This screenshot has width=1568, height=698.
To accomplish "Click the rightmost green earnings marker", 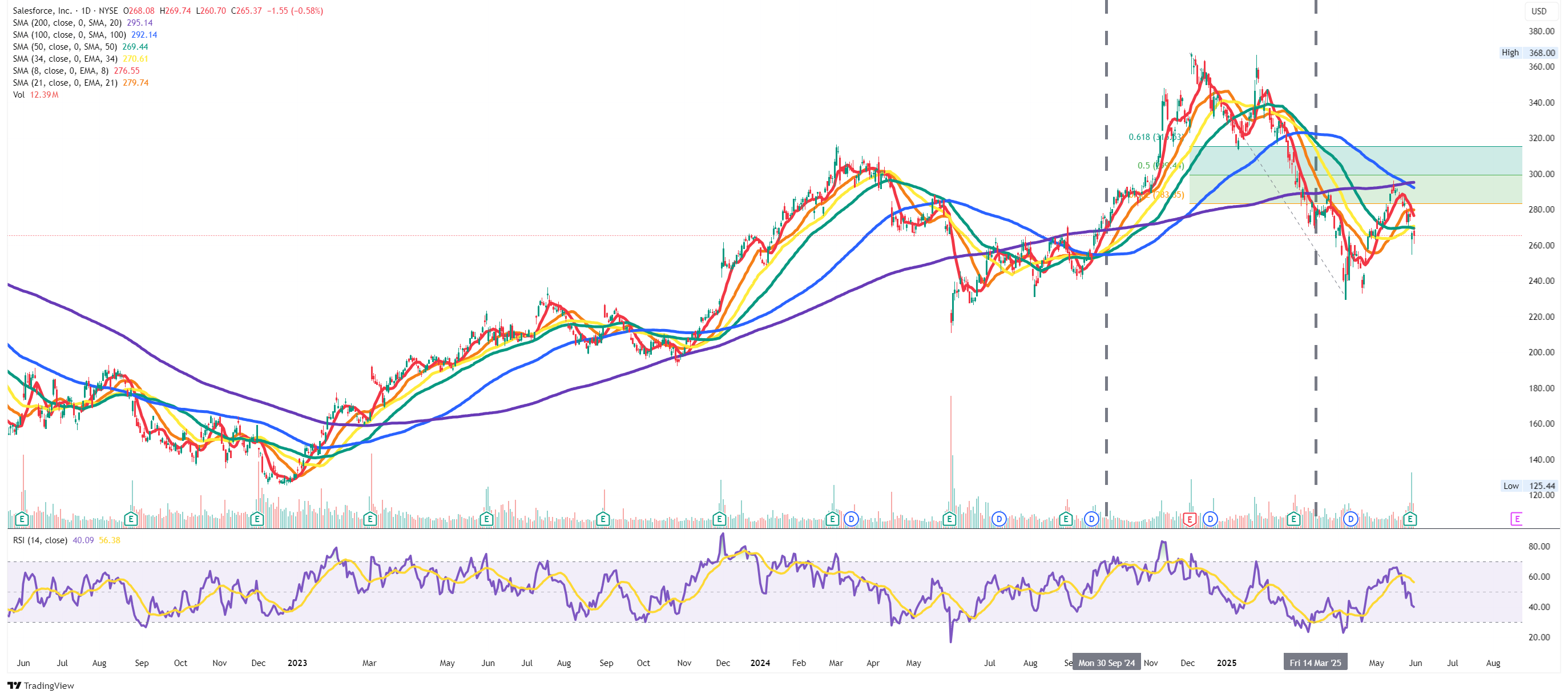I will click(x=1410, y=519).
